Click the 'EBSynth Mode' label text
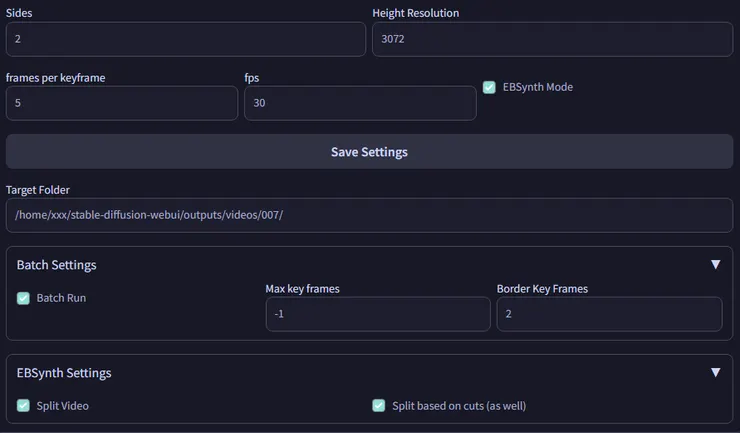Image resolution: width=740 pixels, height=433 pixels. [x=538, y=87]
